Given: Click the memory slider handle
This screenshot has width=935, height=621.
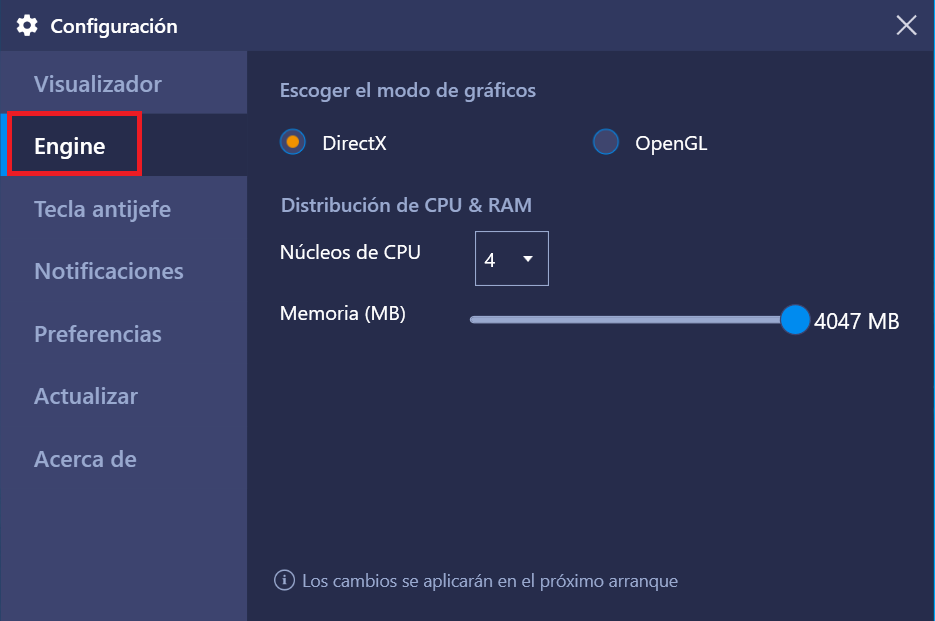Looking at the screenshot, I should click(x=795, y=320).
